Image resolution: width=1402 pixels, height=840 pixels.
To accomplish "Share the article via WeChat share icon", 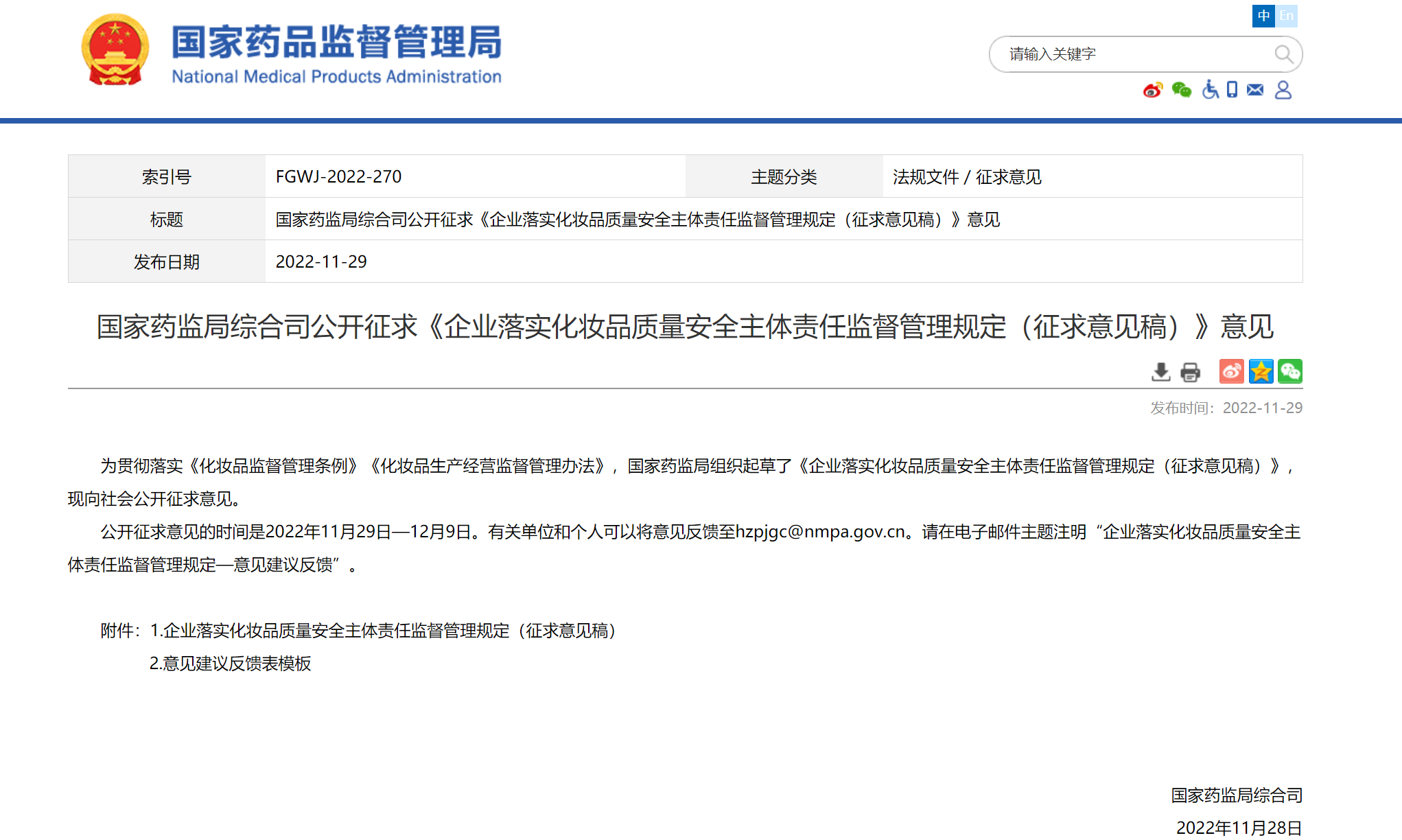I will (x=1292, y=371).
